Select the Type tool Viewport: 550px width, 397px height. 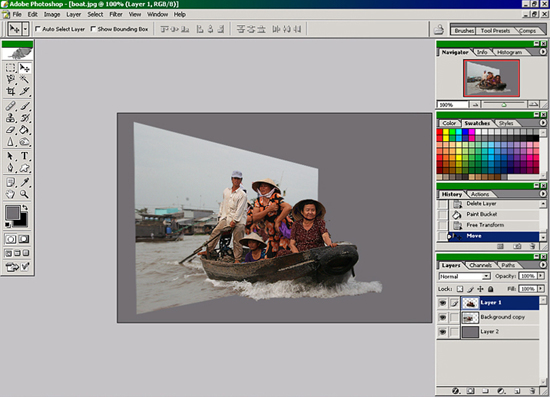pyautogui.click(x=24, y=156)
